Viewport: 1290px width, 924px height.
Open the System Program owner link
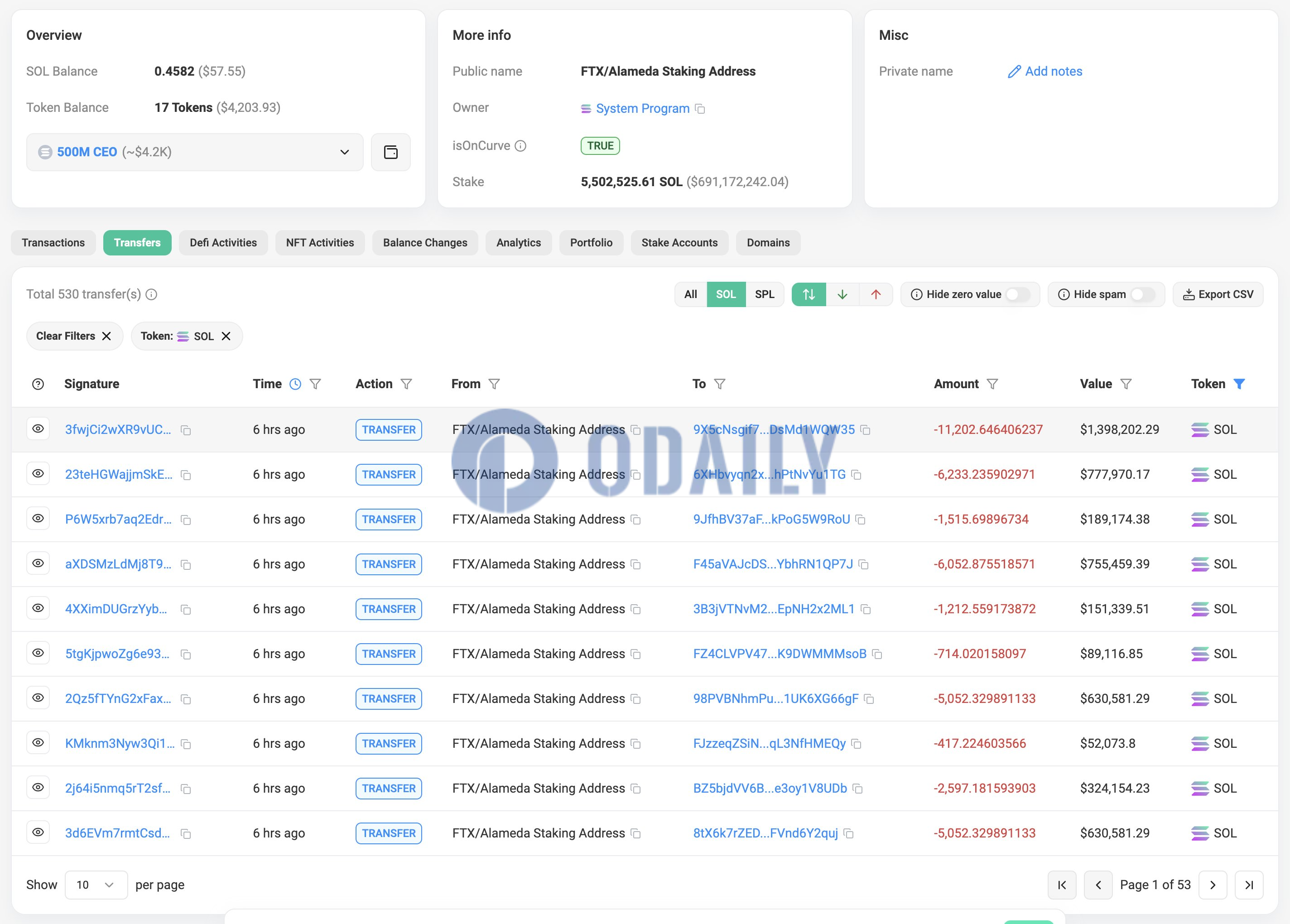[x=642, y=109]
